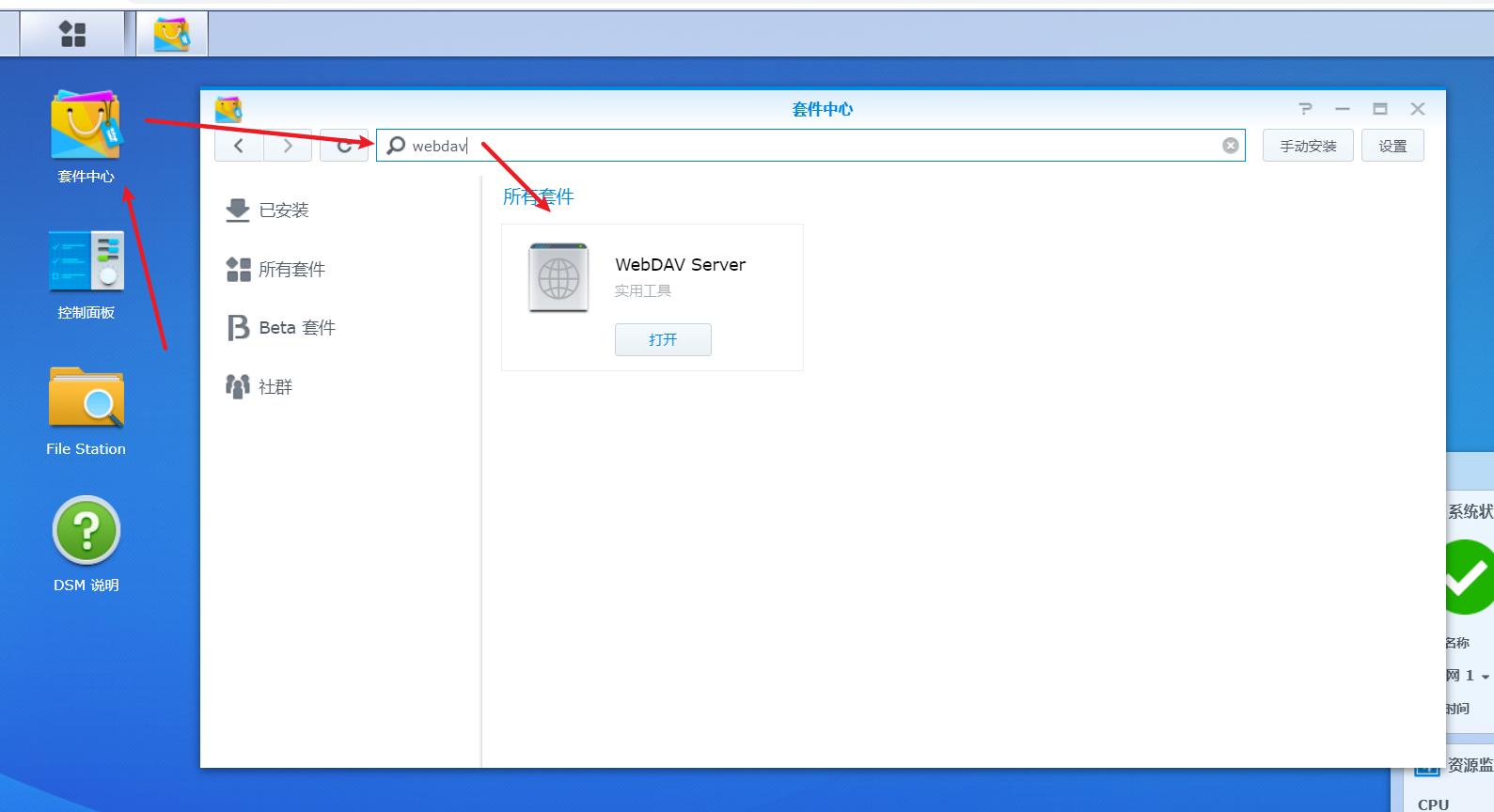Clear the webdav search text
Image resolution: width=1494 pixels, height=812 pixels.
click(1230, 146)
